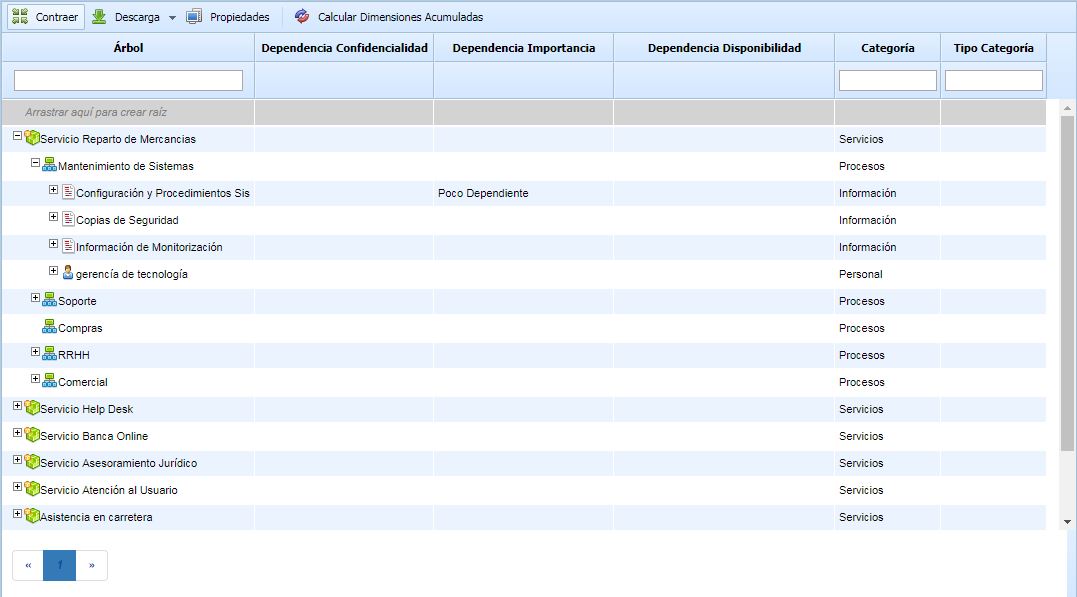Click the Calcular Dimensiones Acumuladas icon
Viewport: 1077px width, 597px height.
[302, 17]
